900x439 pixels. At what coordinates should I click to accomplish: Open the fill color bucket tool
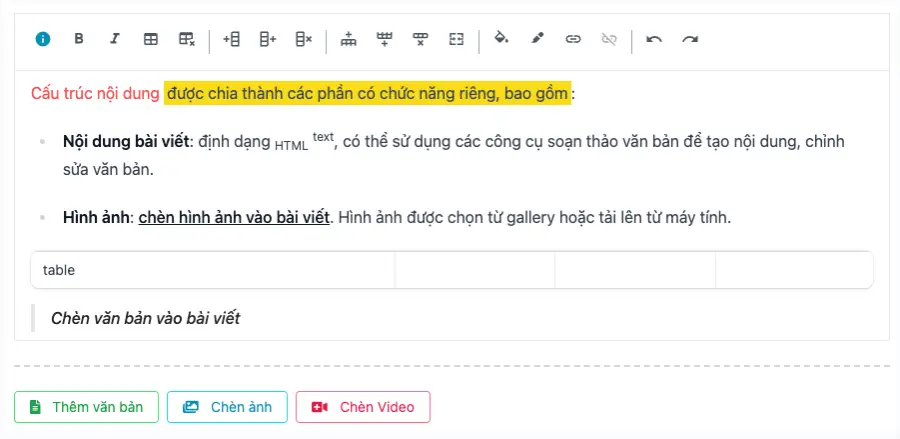click(501, 39)
